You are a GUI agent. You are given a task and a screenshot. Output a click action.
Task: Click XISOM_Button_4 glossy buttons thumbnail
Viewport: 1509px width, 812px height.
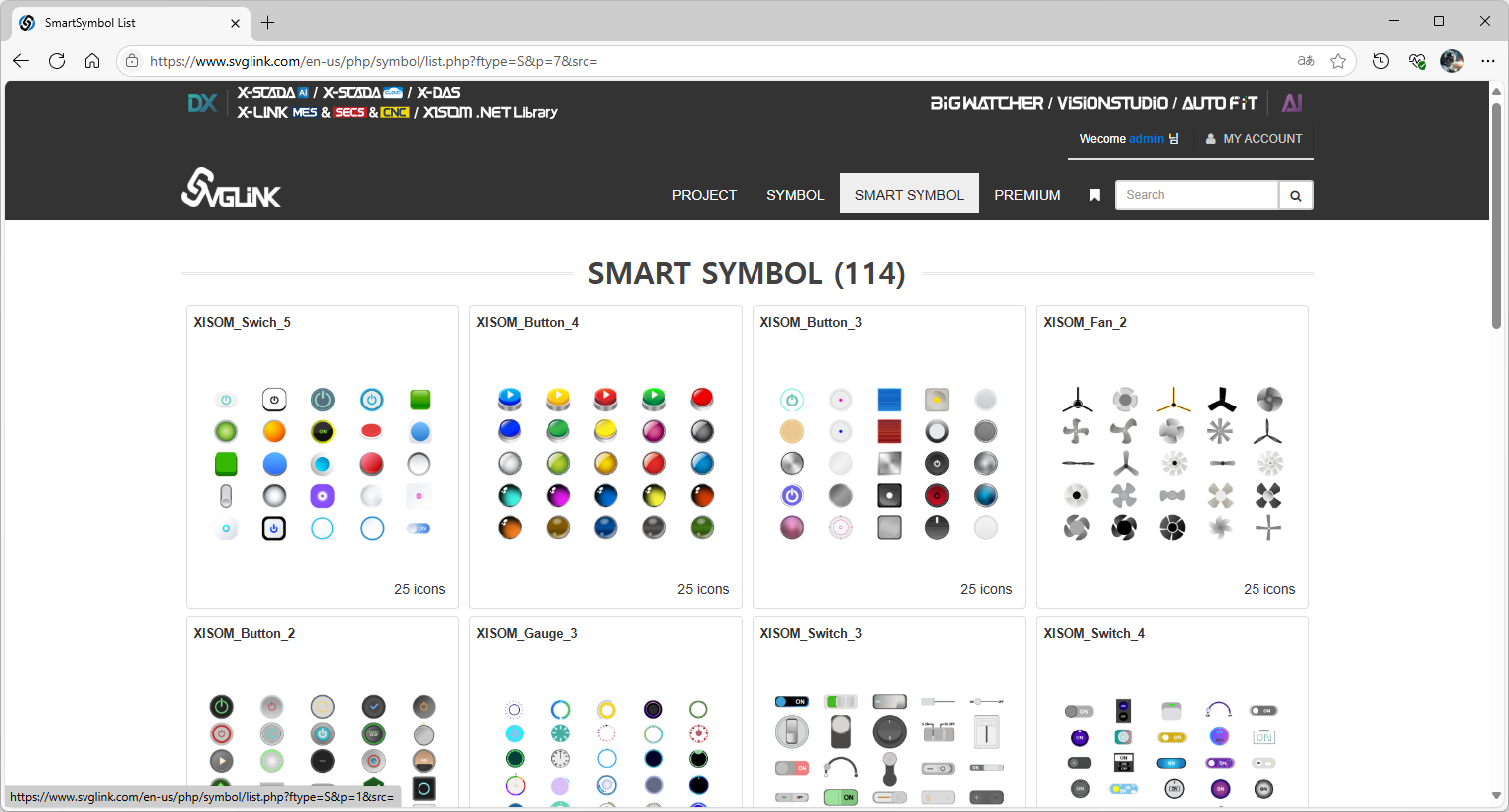605,463
